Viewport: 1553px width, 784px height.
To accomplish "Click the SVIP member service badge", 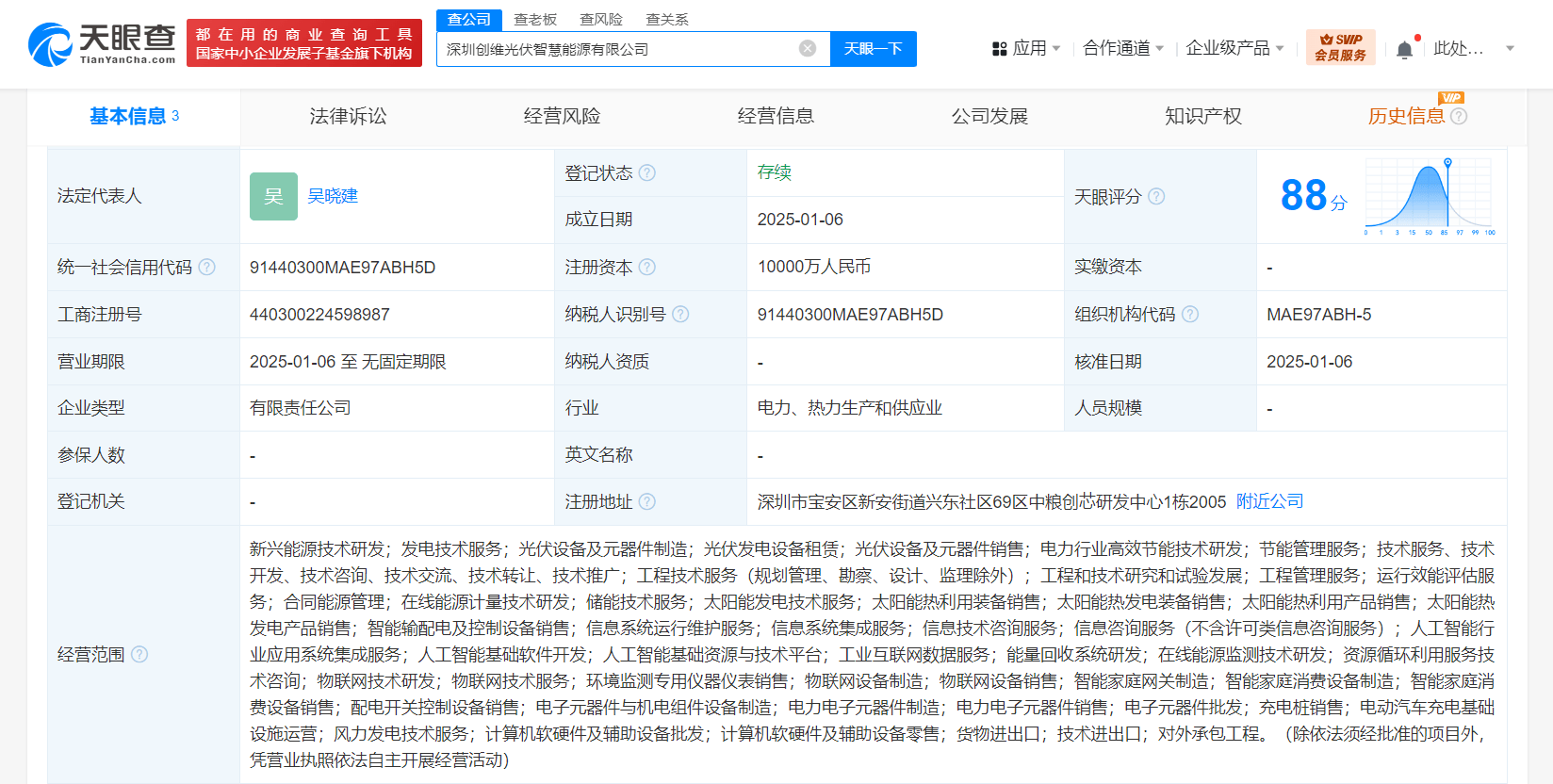I will 1340,47.
